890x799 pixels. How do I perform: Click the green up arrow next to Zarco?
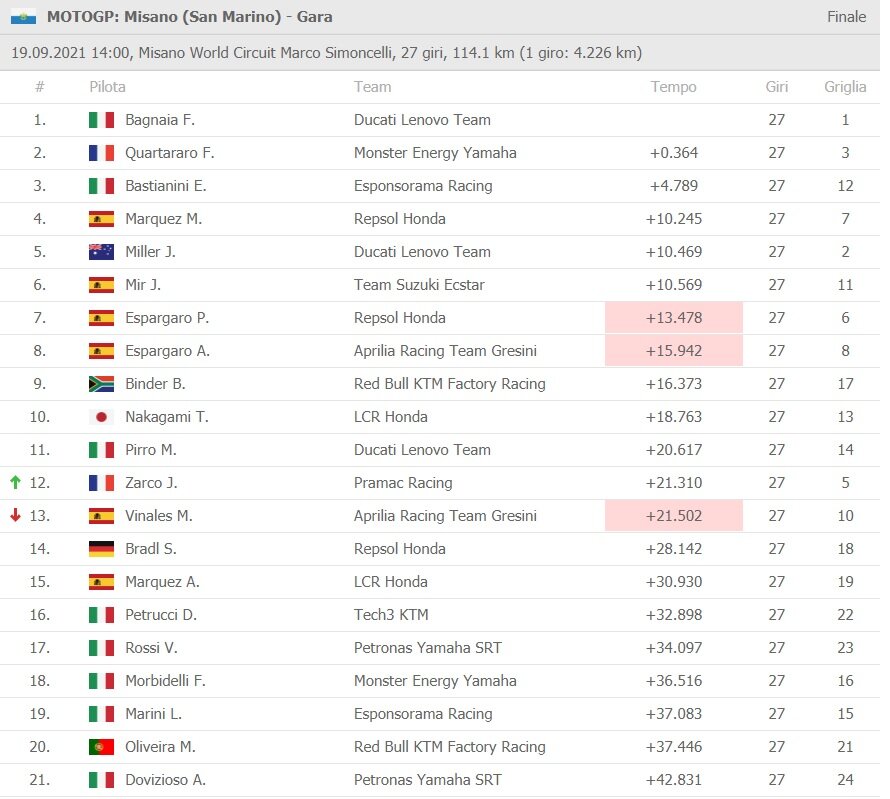[15, 483]
